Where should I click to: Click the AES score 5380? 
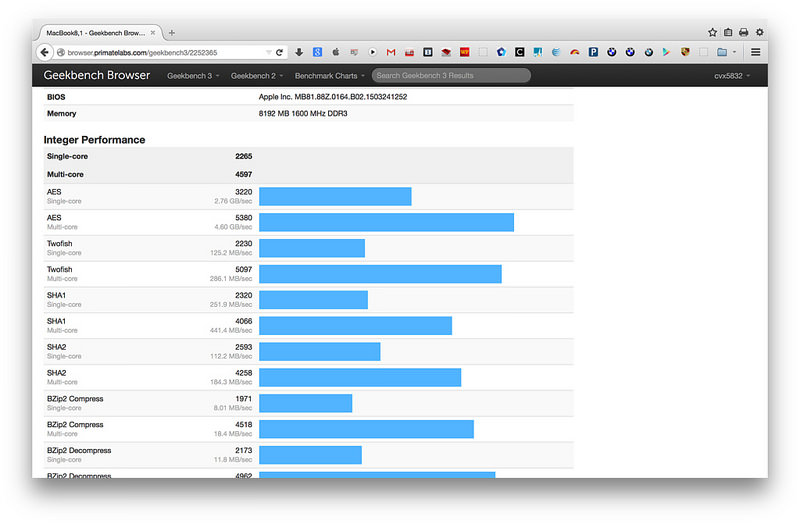(243, 217)
